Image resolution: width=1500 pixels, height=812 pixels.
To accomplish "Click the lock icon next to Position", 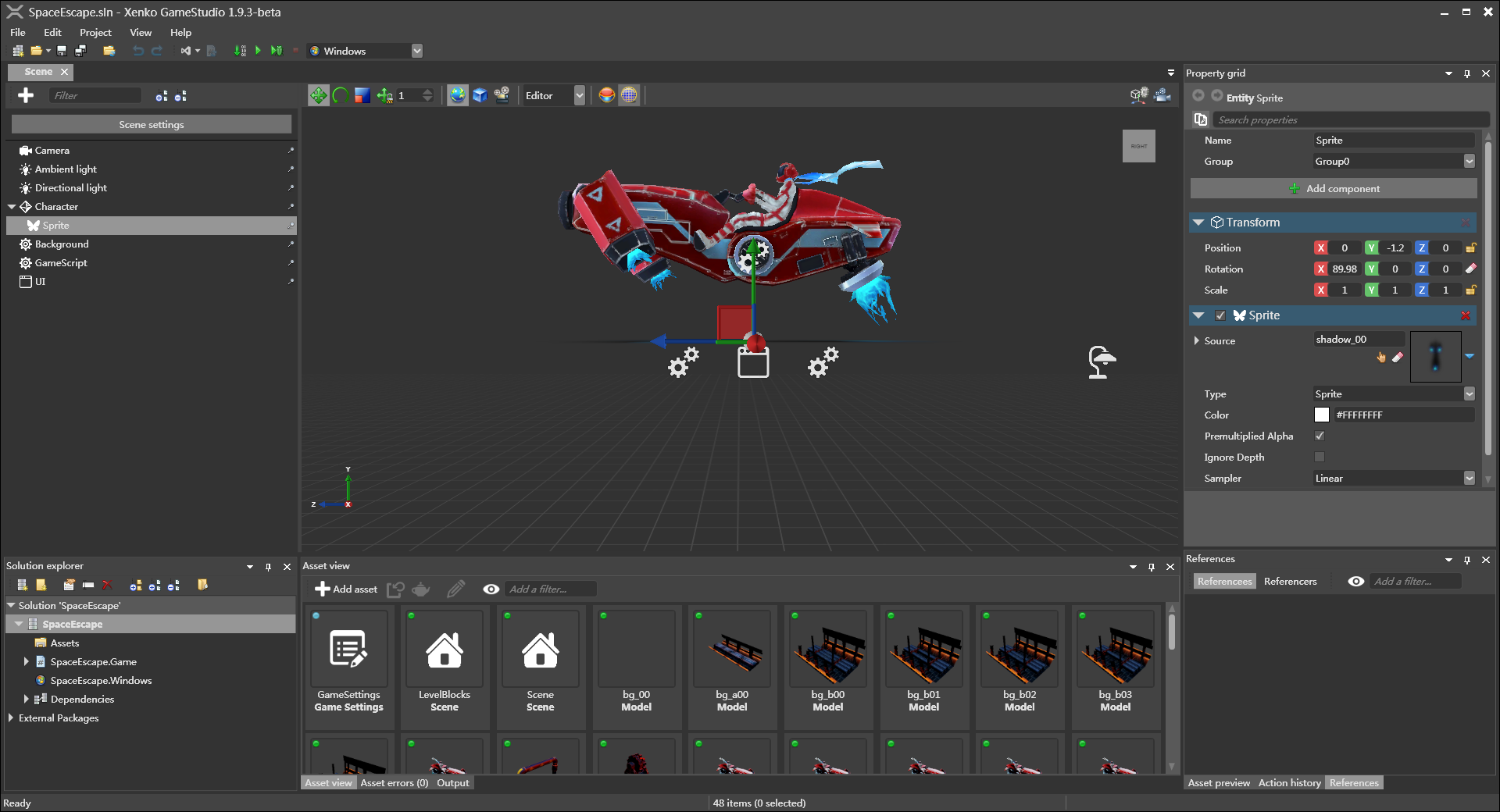I will click(1470, 248).
